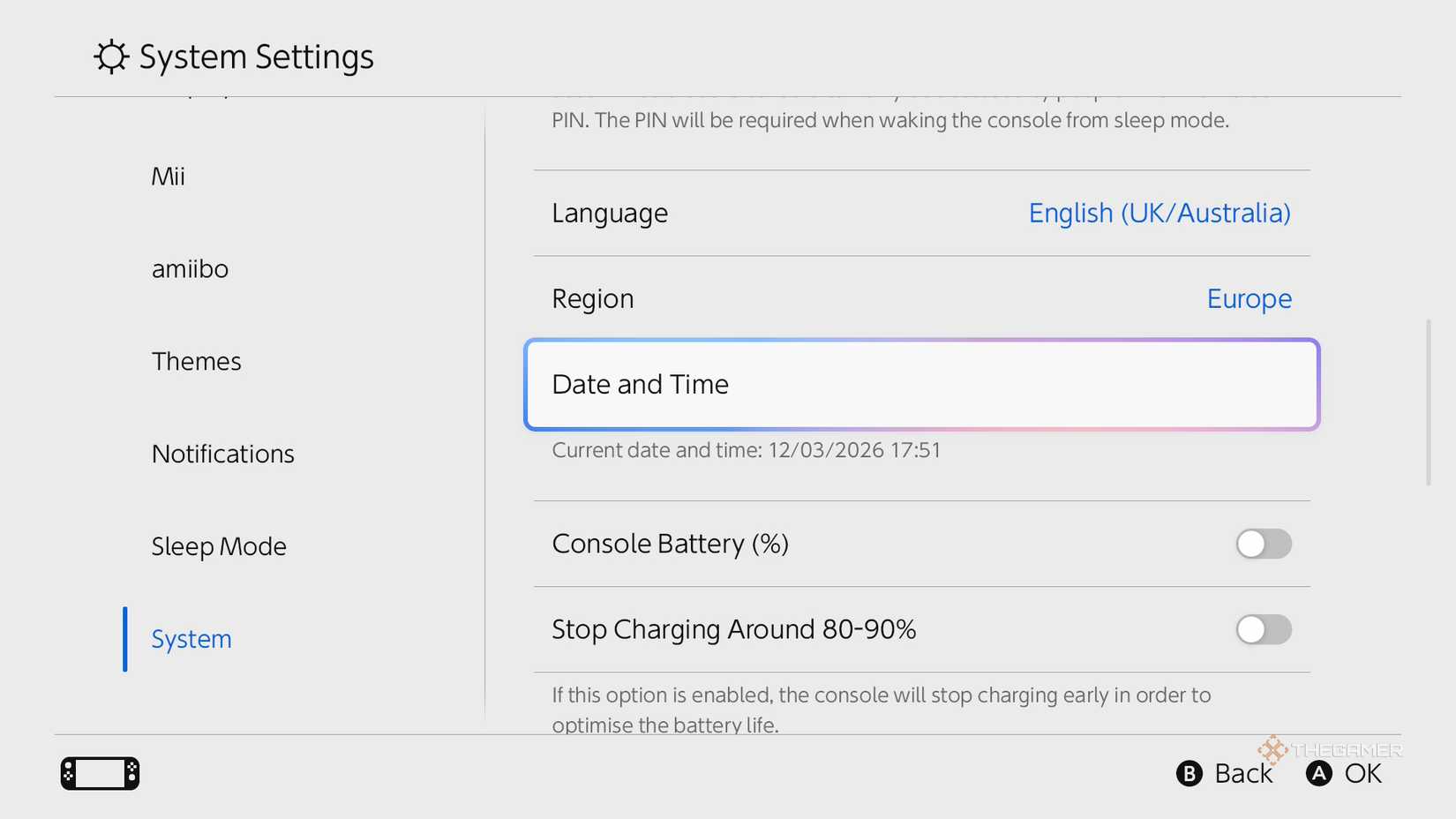Image resolution: width=1456 pixels, height=819 pixels.
Task: Open the Region selector showing Europe
Action: [921, 298]
